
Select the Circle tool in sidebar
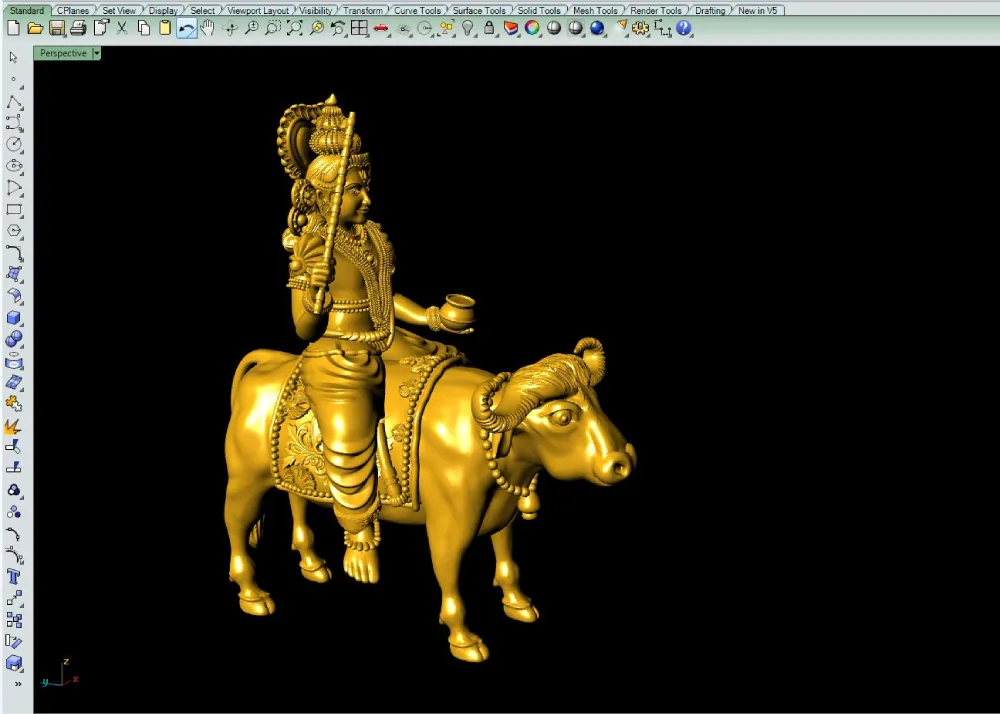(14, 144)
